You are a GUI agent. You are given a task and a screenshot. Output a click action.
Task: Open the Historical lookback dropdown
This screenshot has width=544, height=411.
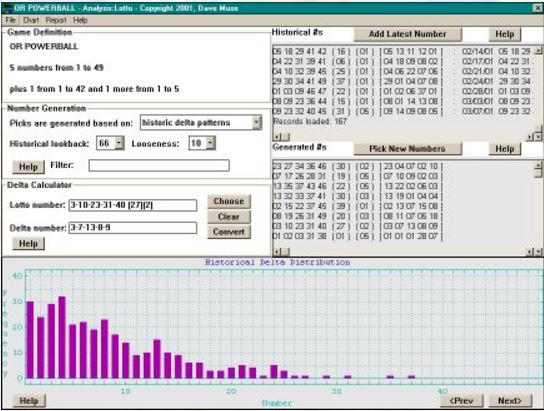[119, 143]
